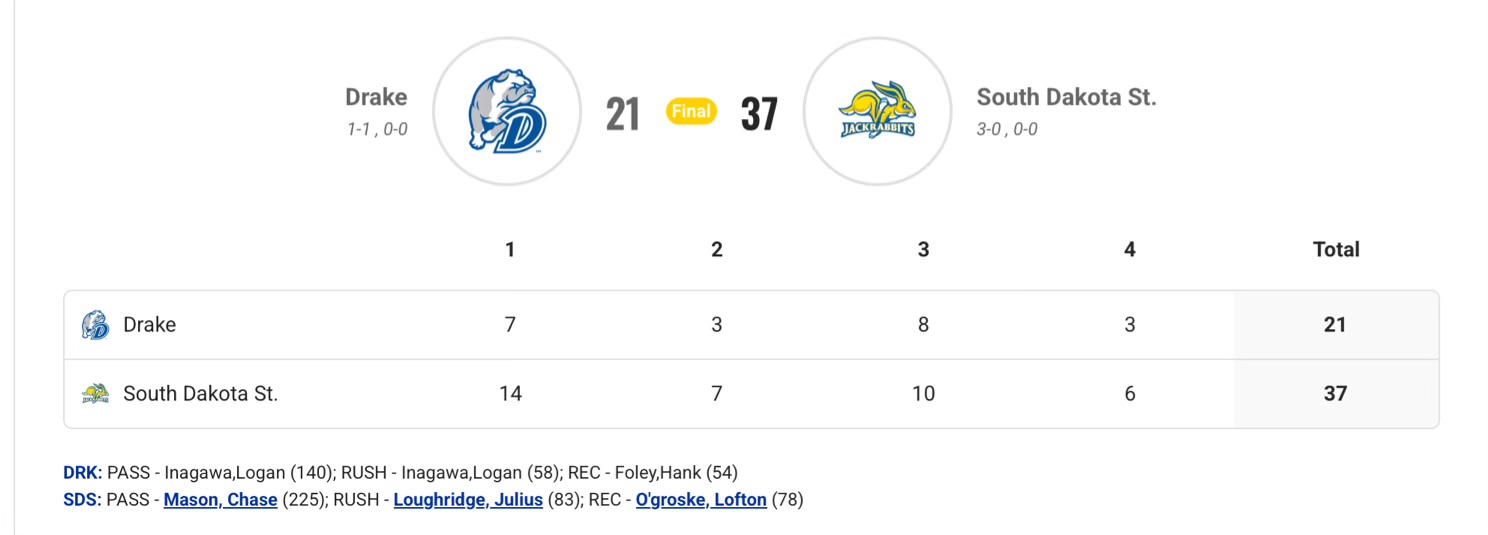
Task: Select the Total column header
Action: 1336,250
